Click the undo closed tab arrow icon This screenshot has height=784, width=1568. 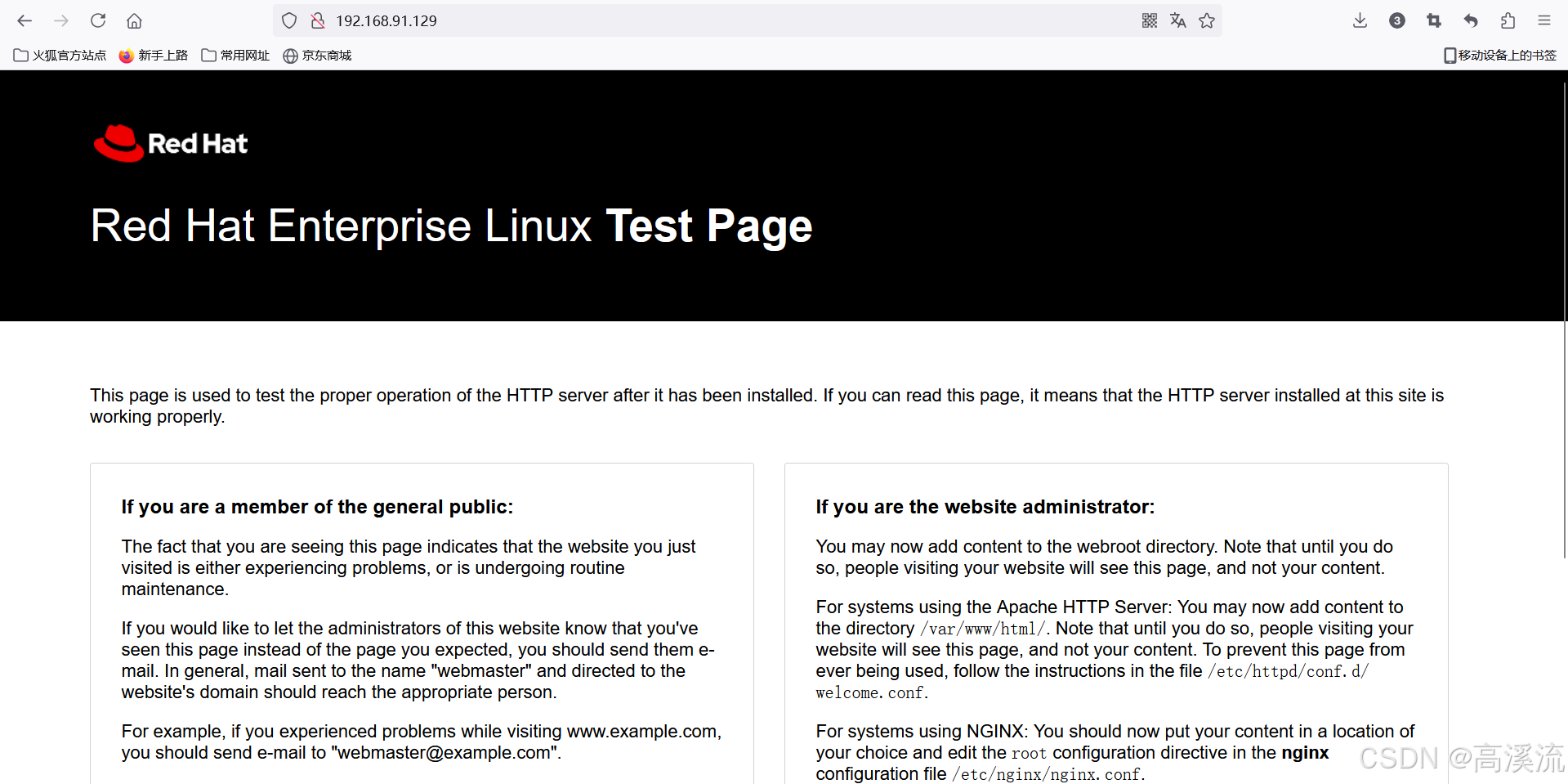(1471, 20)
